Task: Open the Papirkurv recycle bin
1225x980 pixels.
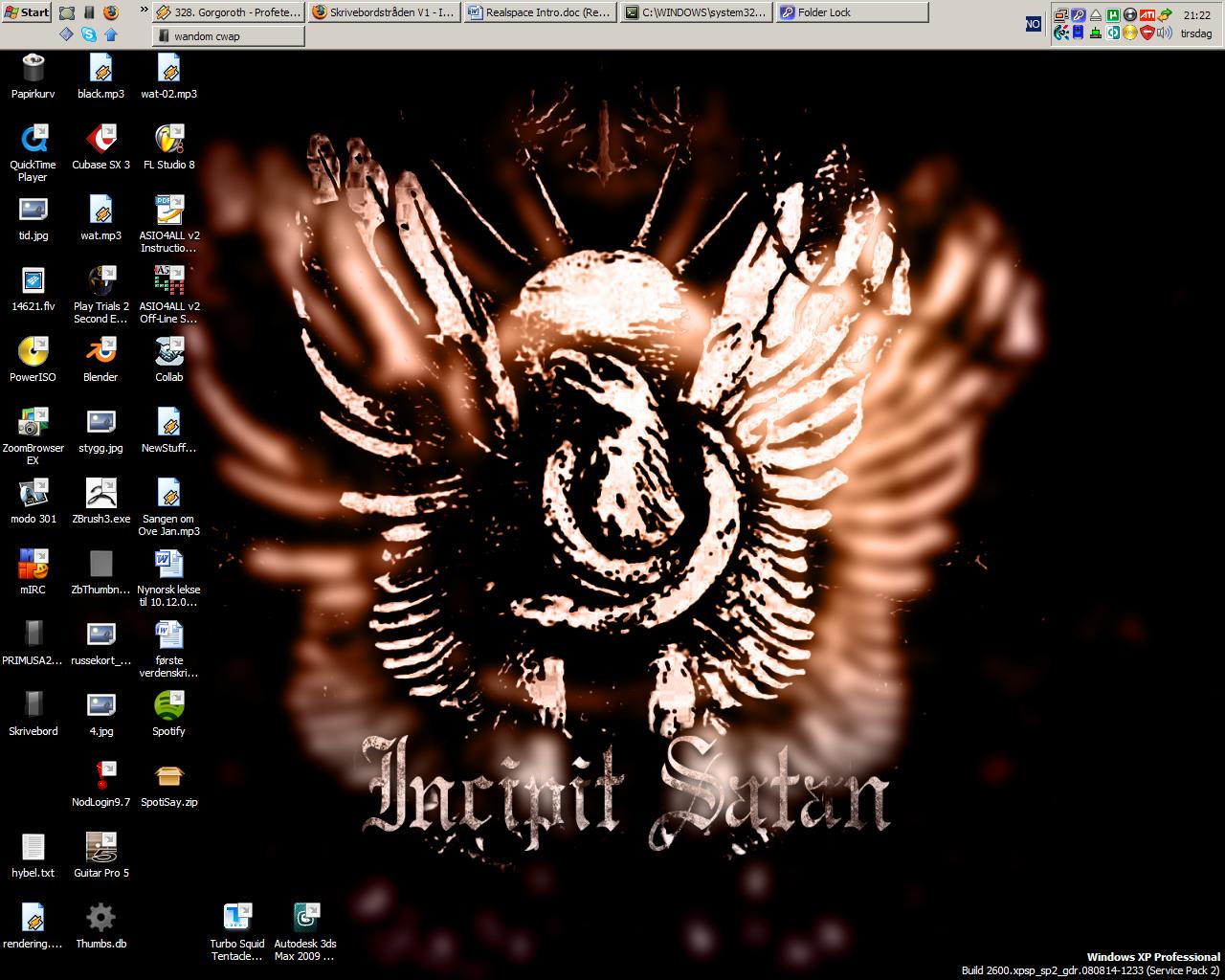Action: (x=33, y=77)
